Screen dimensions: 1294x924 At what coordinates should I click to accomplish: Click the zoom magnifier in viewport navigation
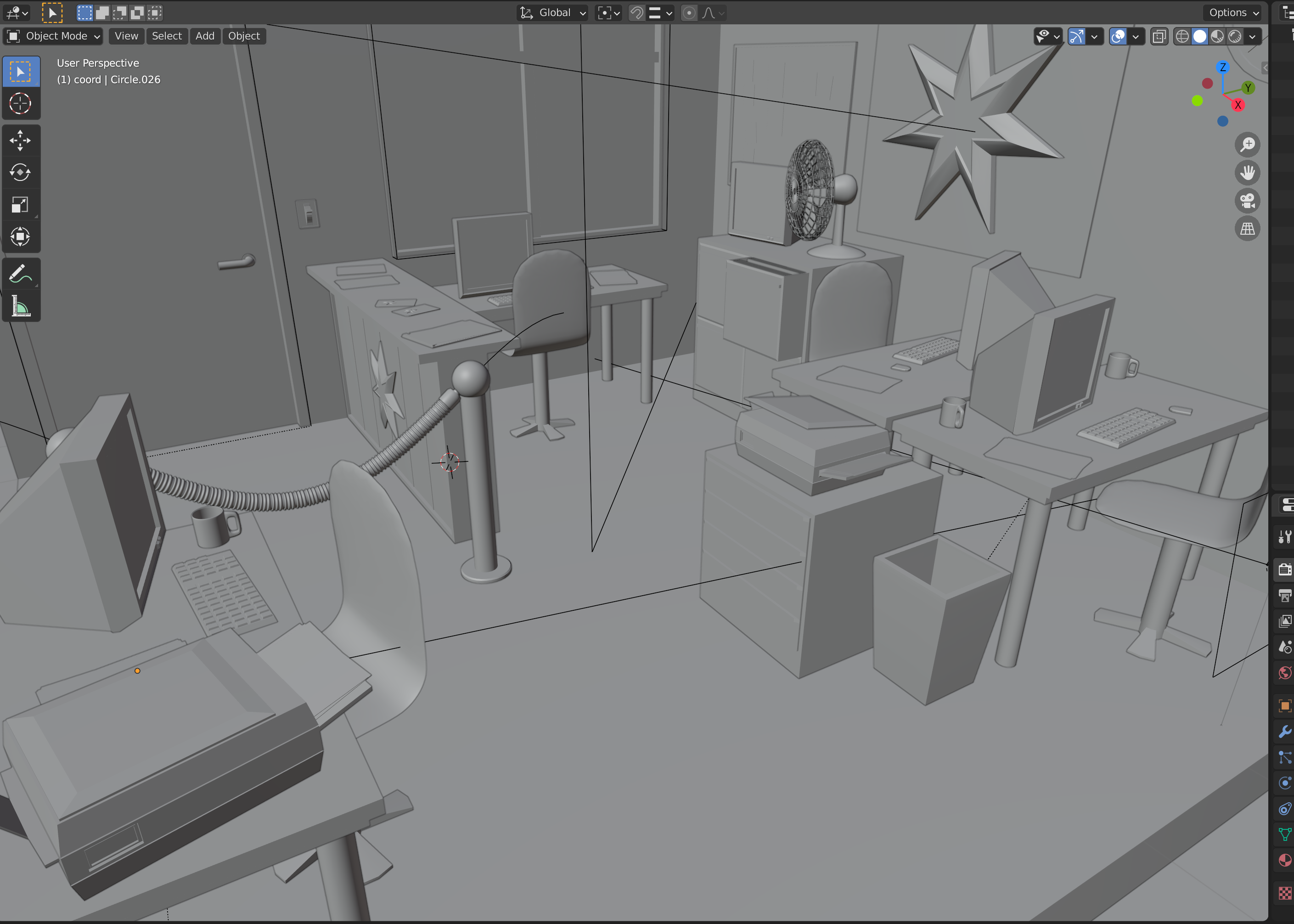point(1247,145)
